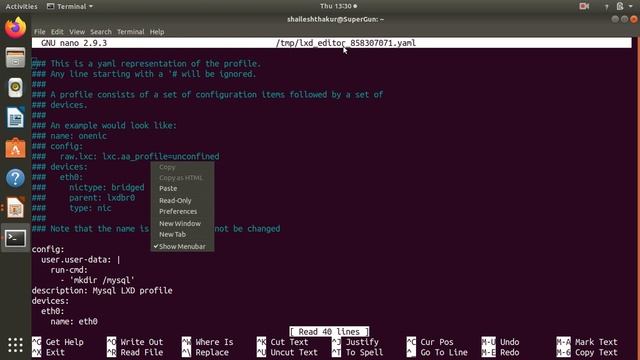Viewport: 640px width, 360px height.
Task: Click the ^U Uncut Text shortcut label
Action: (x=287, y=352)
